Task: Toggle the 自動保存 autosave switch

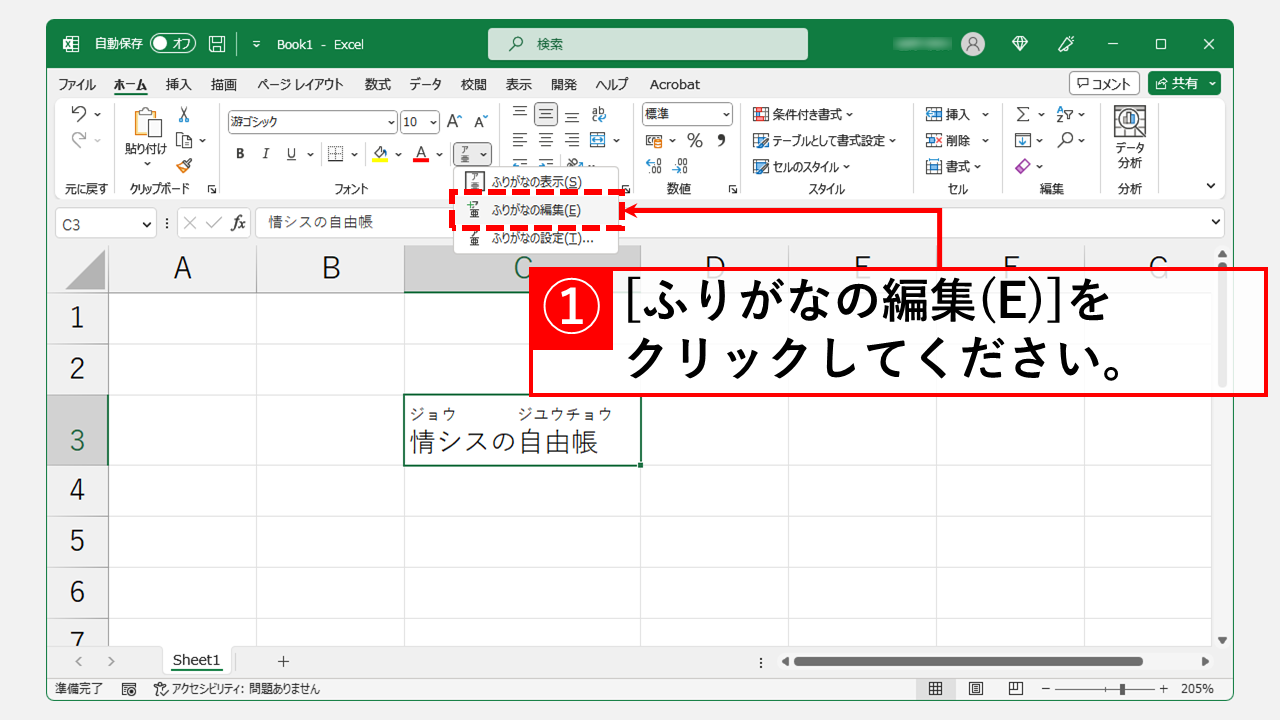Action: tap(173, 44)
